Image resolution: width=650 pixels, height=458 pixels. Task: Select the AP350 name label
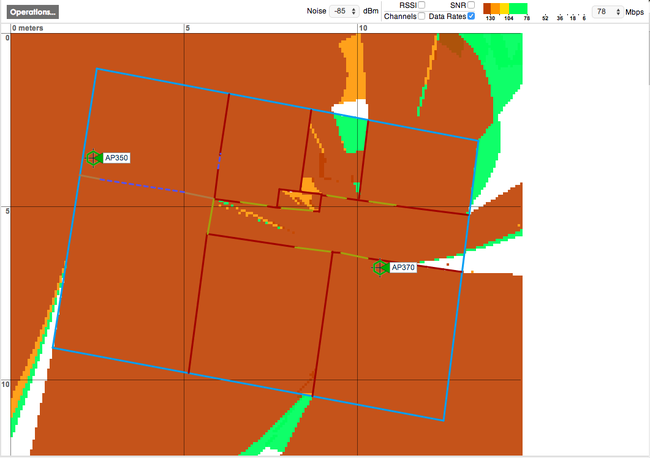(x=117, y=158)
